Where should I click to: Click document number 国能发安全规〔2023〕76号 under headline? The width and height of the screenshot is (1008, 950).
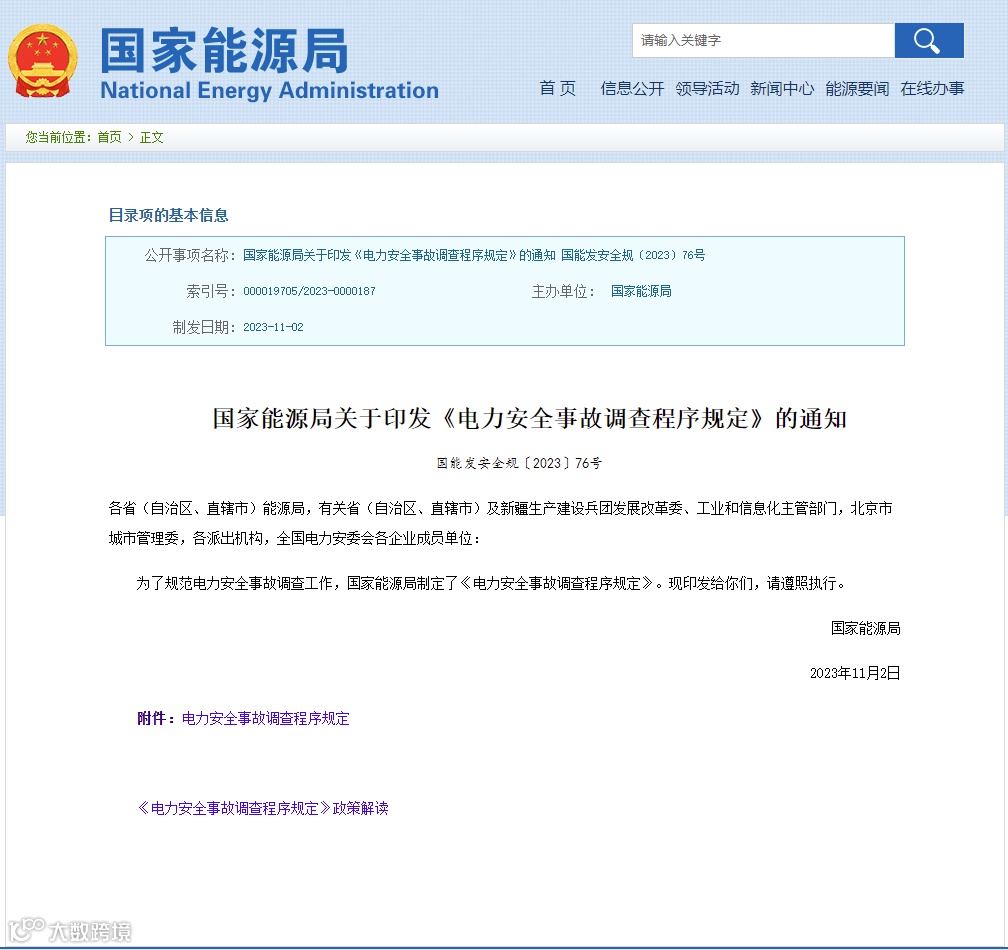click(x=519, y=463)
